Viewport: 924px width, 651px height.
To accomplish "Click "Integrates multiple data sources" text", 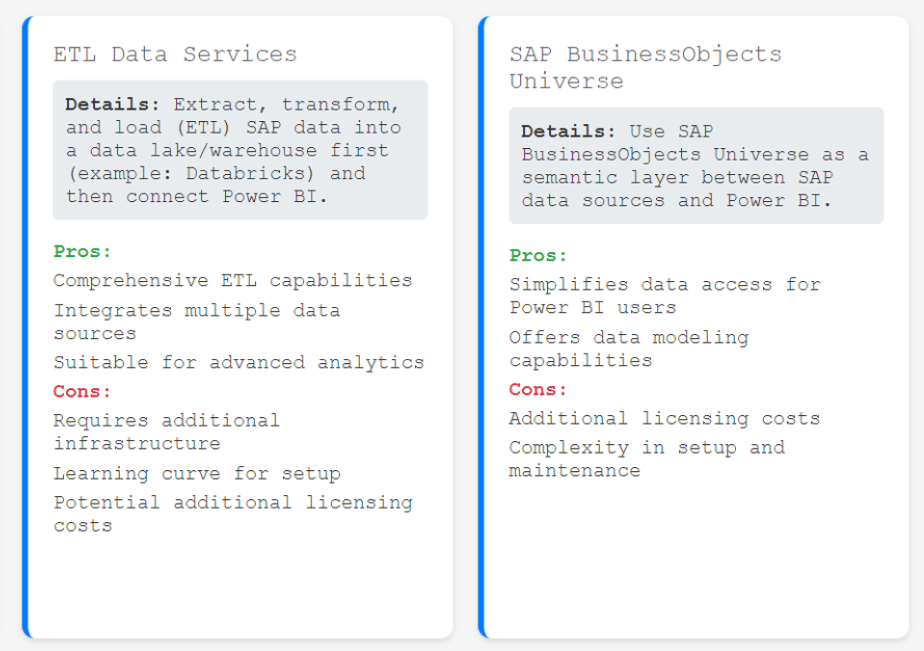I will 196,321.
